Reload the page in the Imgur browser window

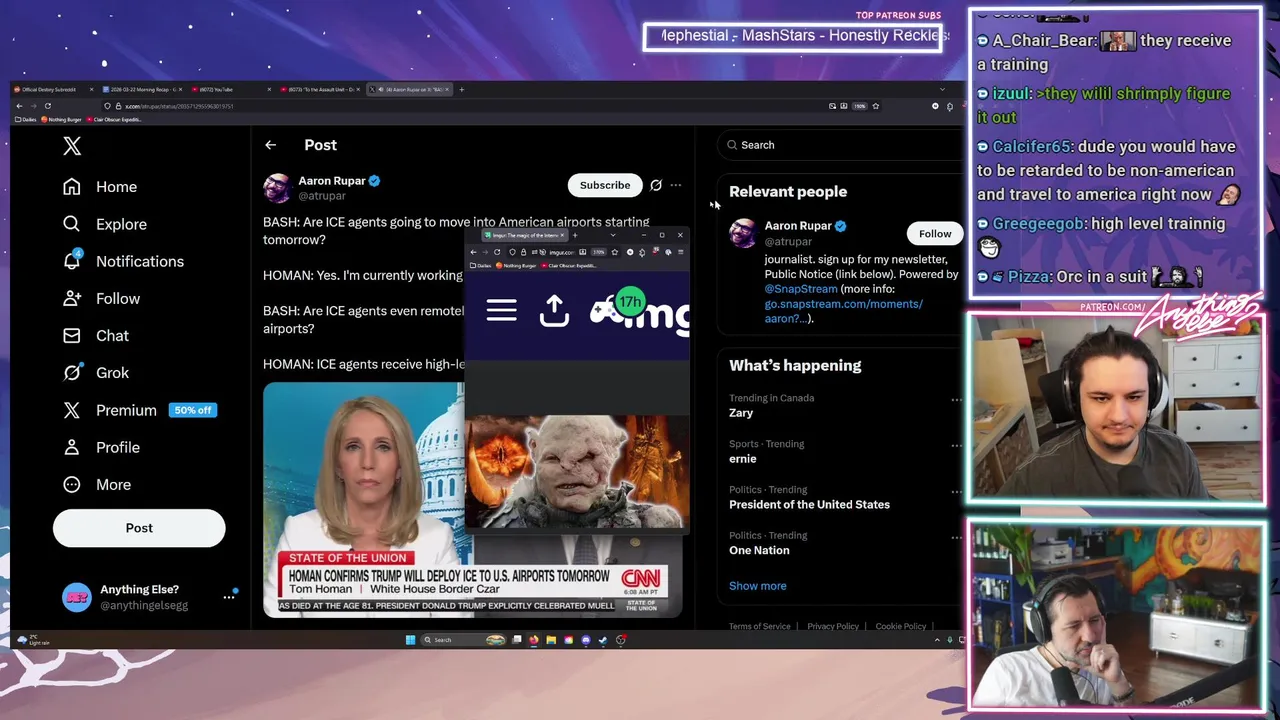[x=497, y=252]
